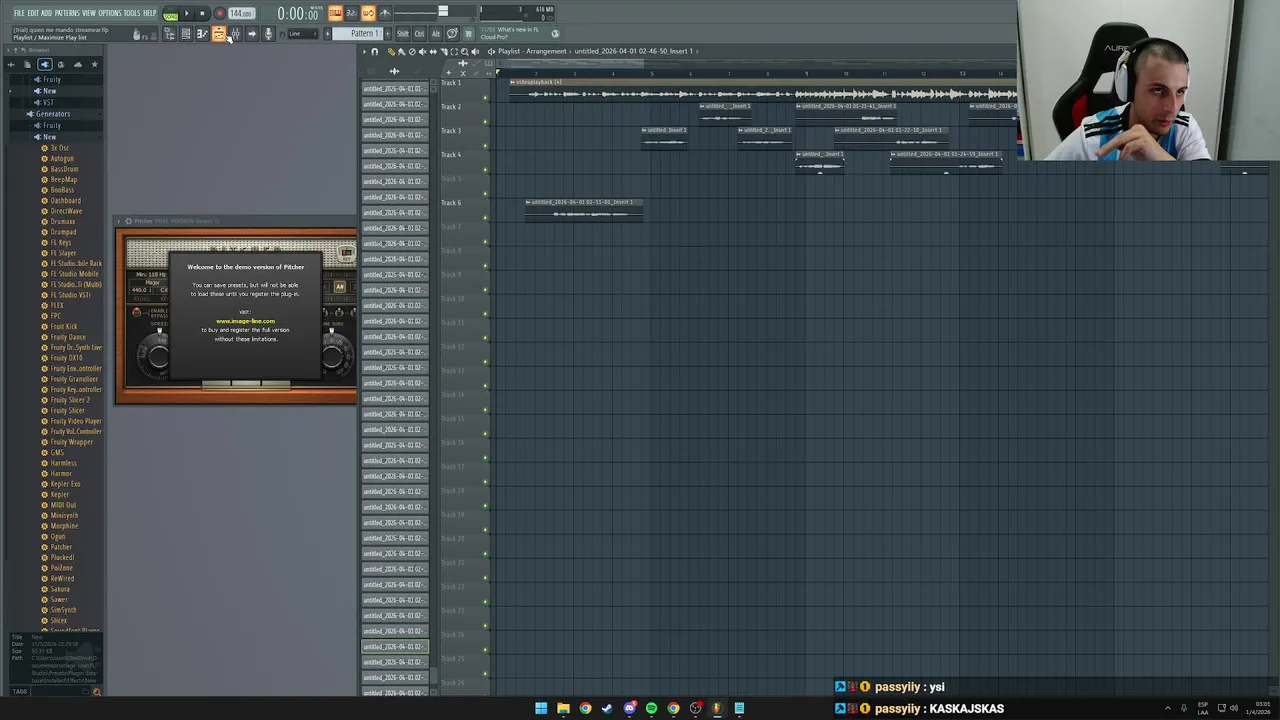1280x720 pixels.
Task: Select Sytrus-area Sakura generator in Browser
Action: pos(60,589)
